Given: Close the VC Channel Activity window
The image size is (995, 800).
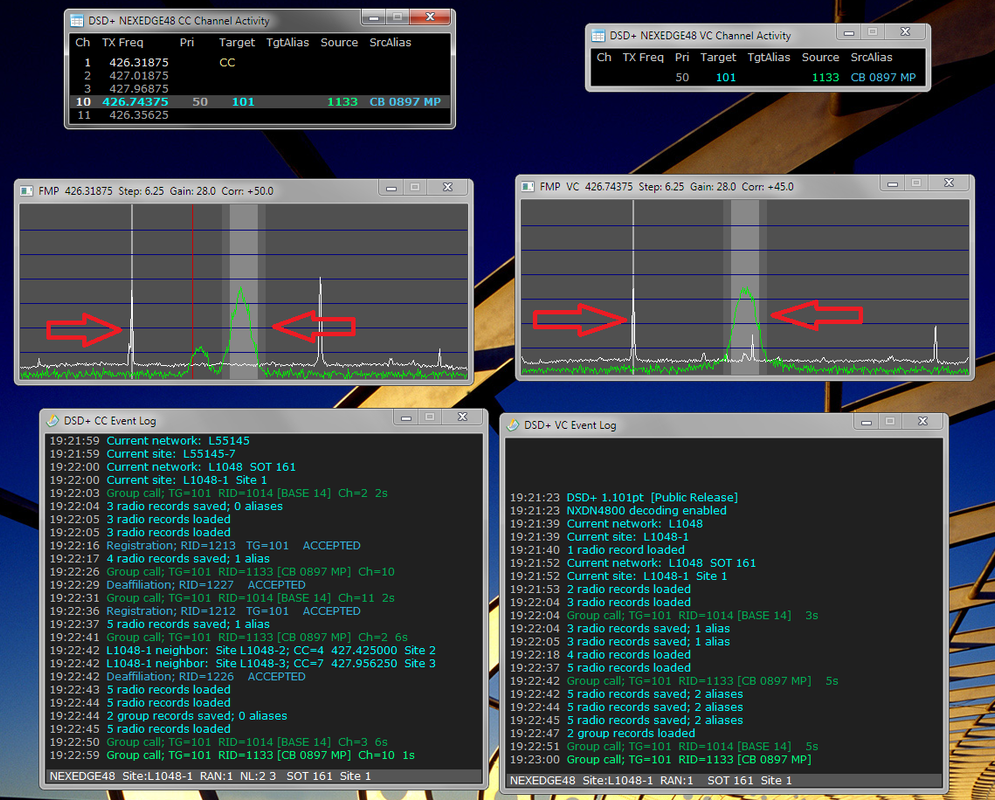Looking at the screenshot, I should point(906,32).
